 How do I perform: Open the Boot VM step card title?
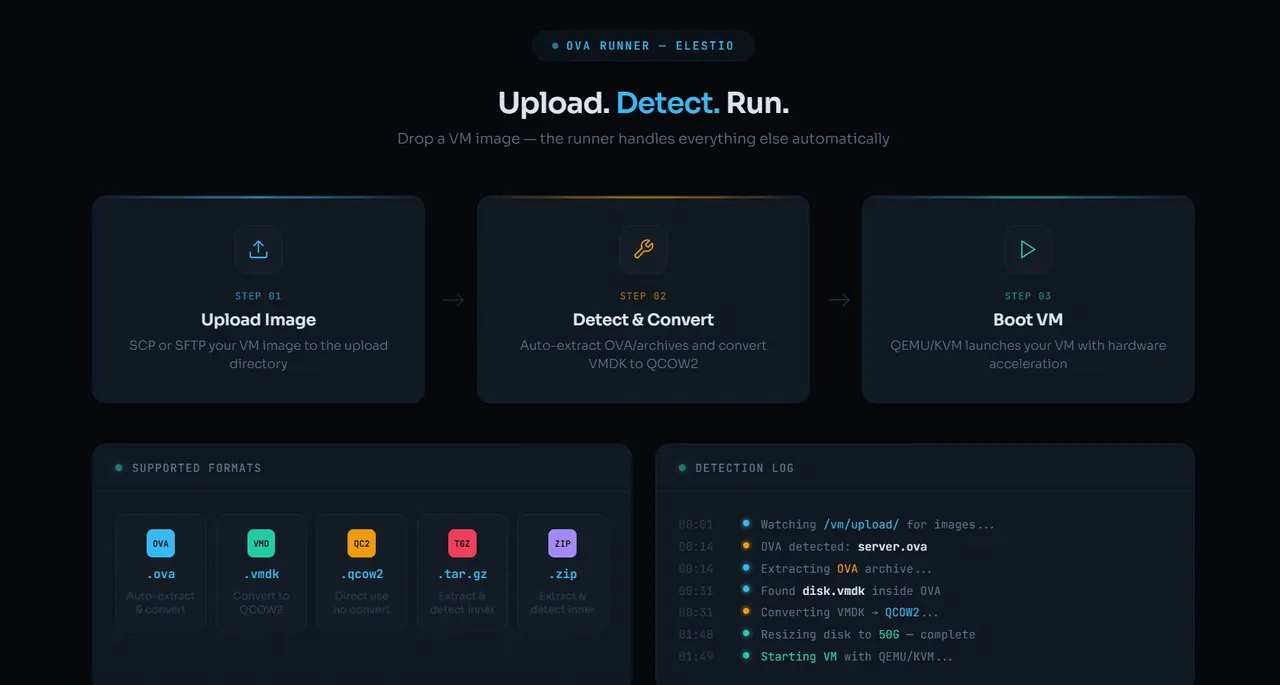(1028, 320)
